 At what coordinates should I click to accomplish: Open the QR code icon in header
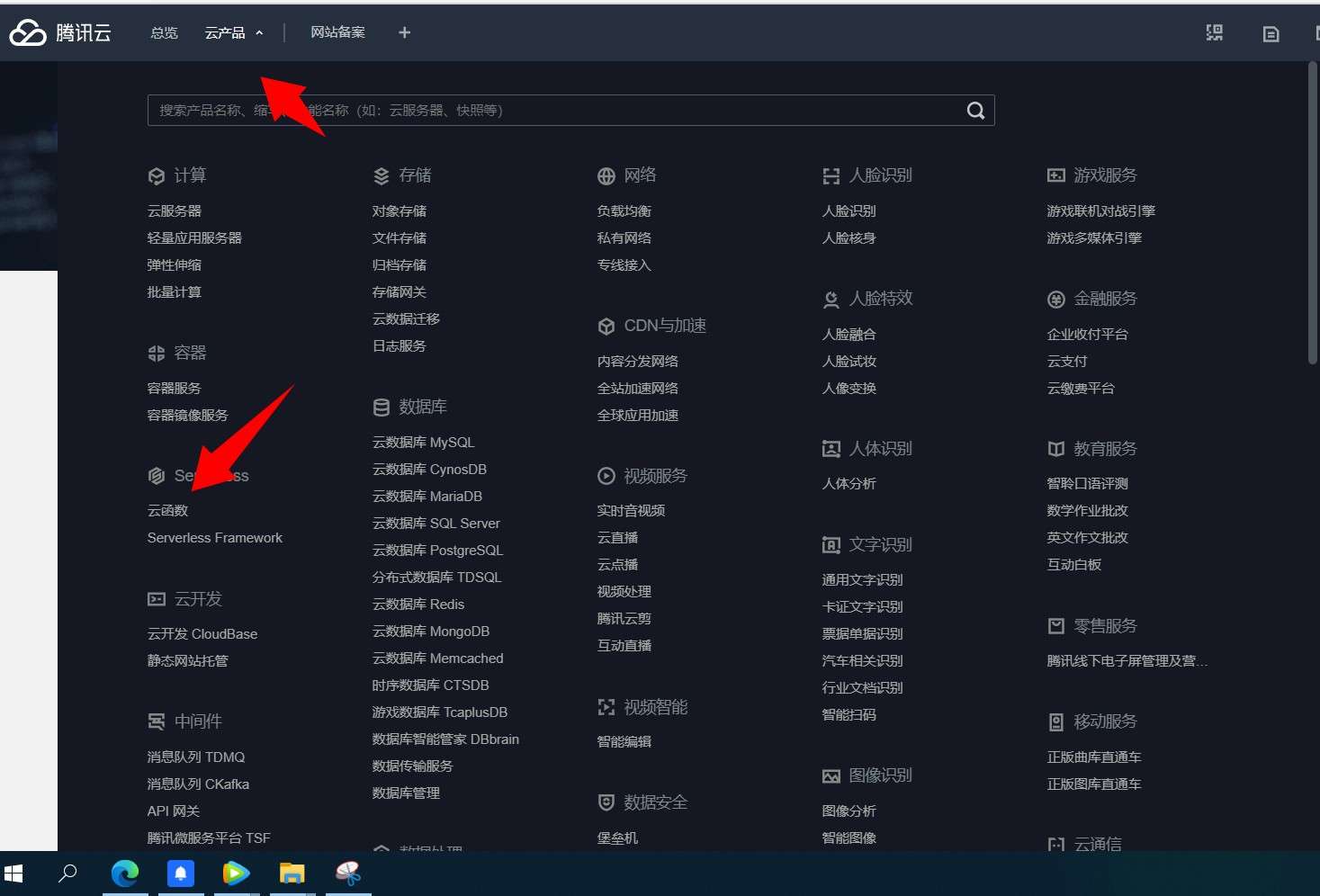(1215, 33)
